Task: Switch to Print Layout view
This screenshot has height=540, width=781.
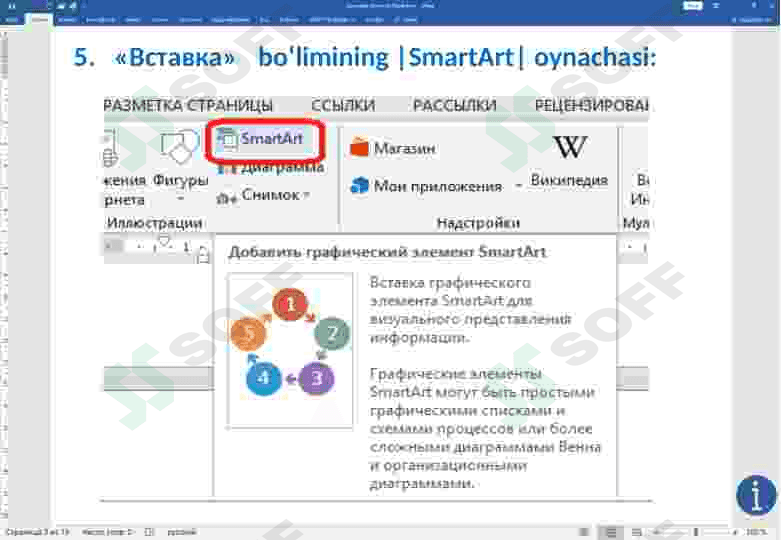Action: point(611,532)
